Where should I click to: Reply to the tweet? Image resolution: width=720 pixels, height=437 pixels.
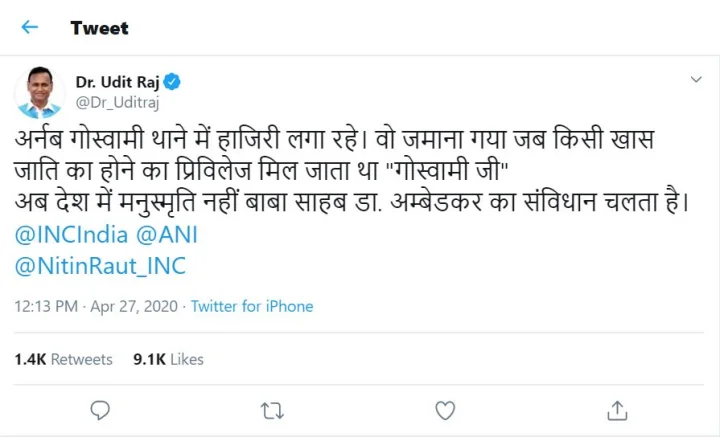coord(99,410)
